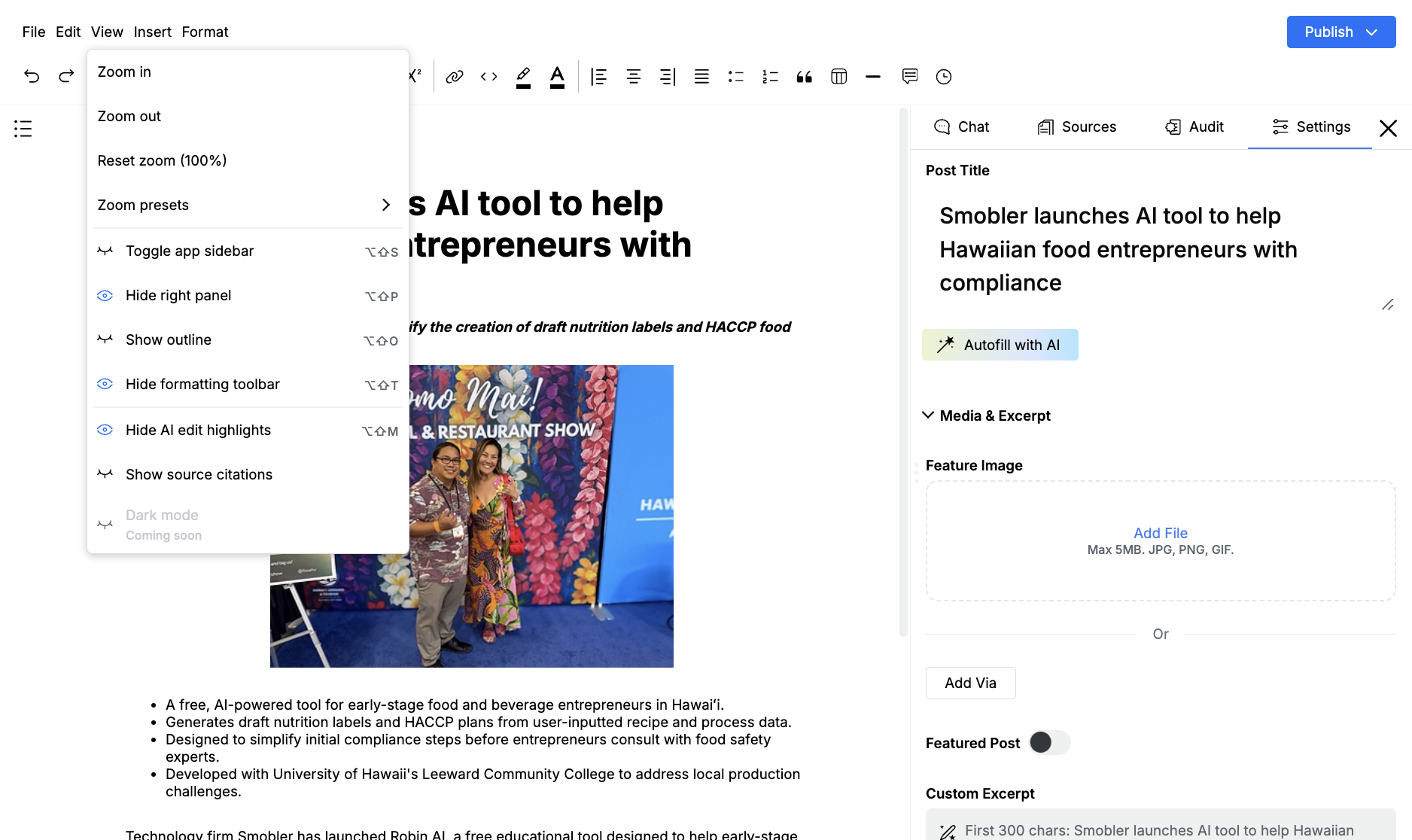Open the Format menu
The image size is (1412, 840).
click(205, 32)
